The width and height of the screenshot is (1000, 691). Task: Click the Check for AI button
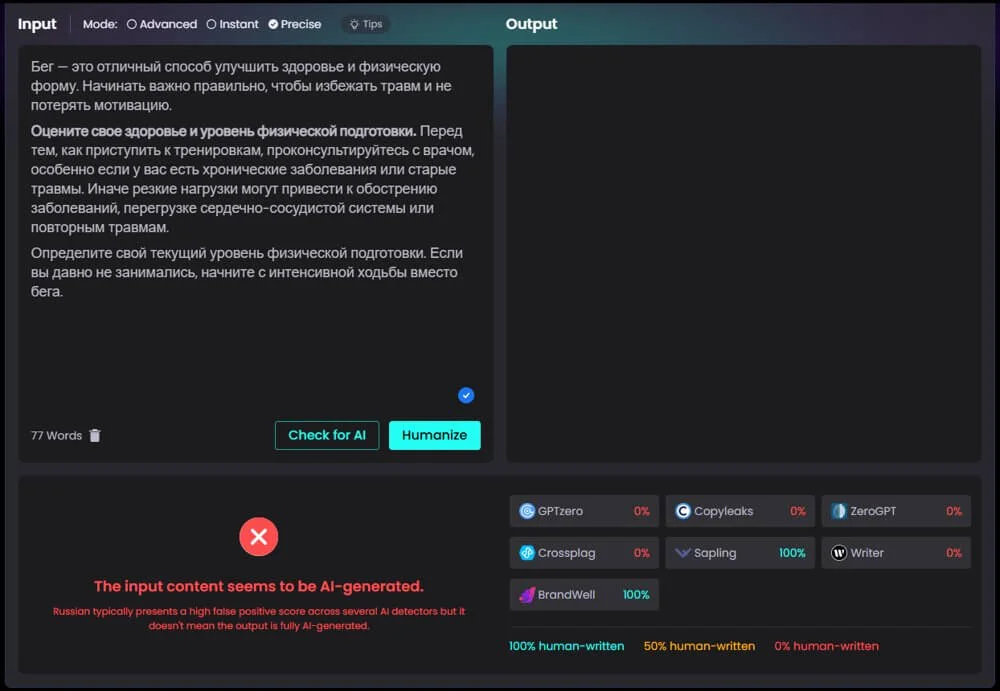[x=327, y=435]
